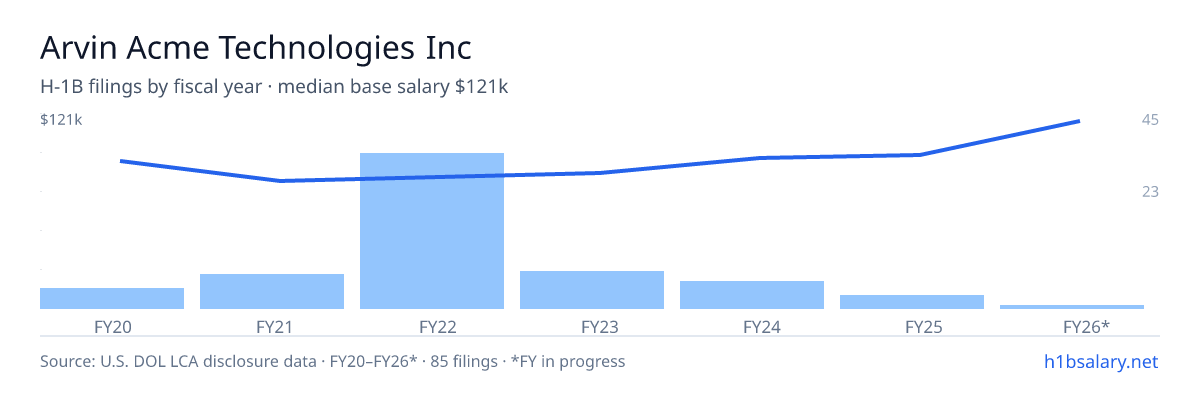
Task: Select the FY24 axis label
Action: tap(752, 326)
